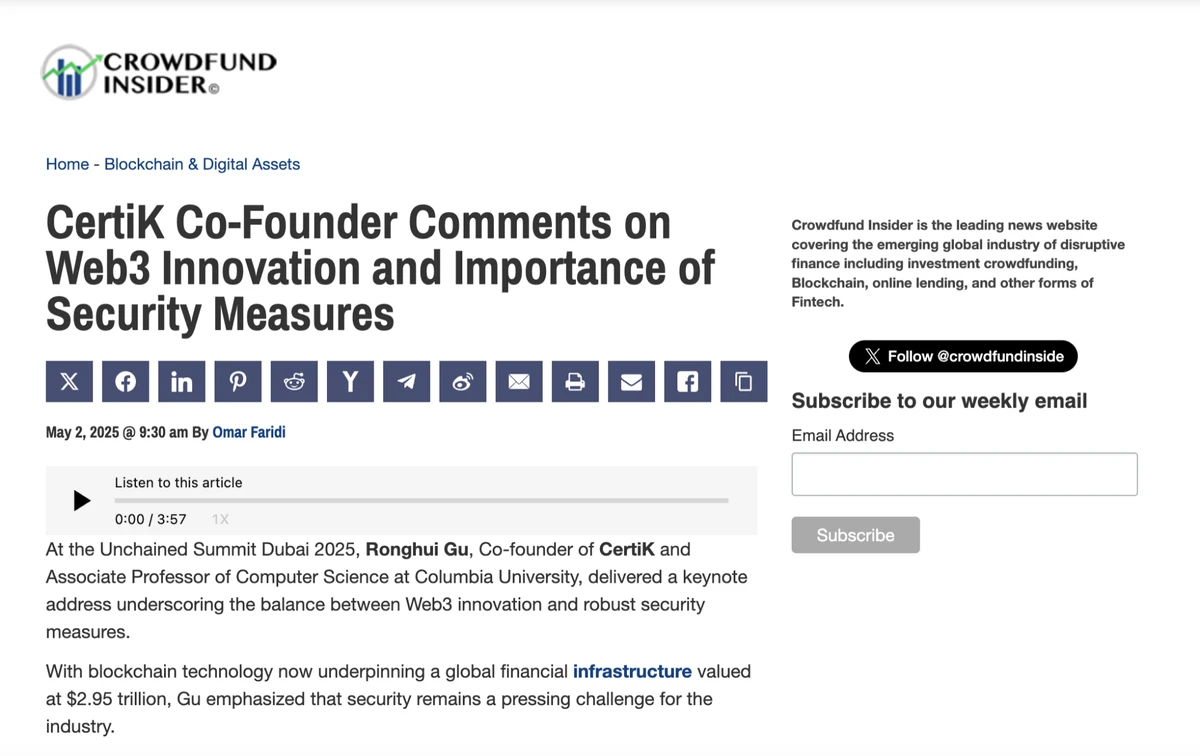Share the article on Weibo
The height and width of the screenshot is (756, 1200).
click(x=463, y=382)
